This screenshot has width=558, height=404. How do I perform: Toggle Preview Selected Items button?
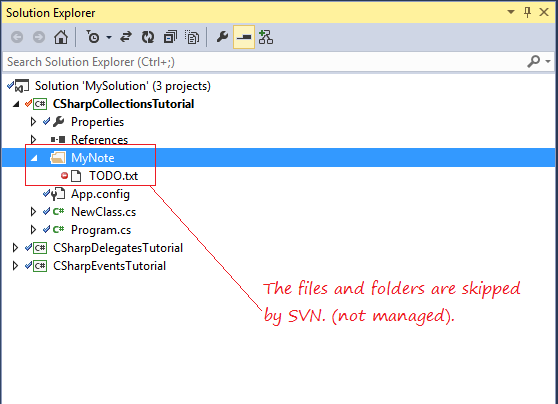pos(244,37)
